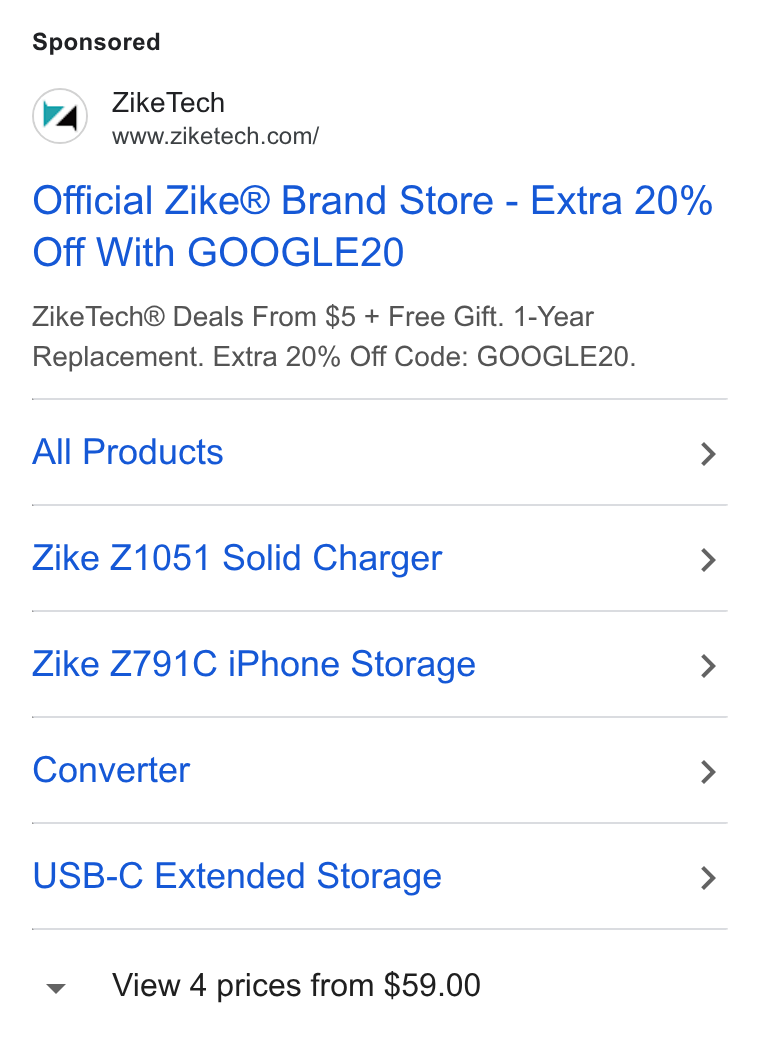Click the www.ziketech.com/ URL text
Image resolution: width=760 pixels, height=1046 pixels.
pyautogui.click(x=216, y=136)
